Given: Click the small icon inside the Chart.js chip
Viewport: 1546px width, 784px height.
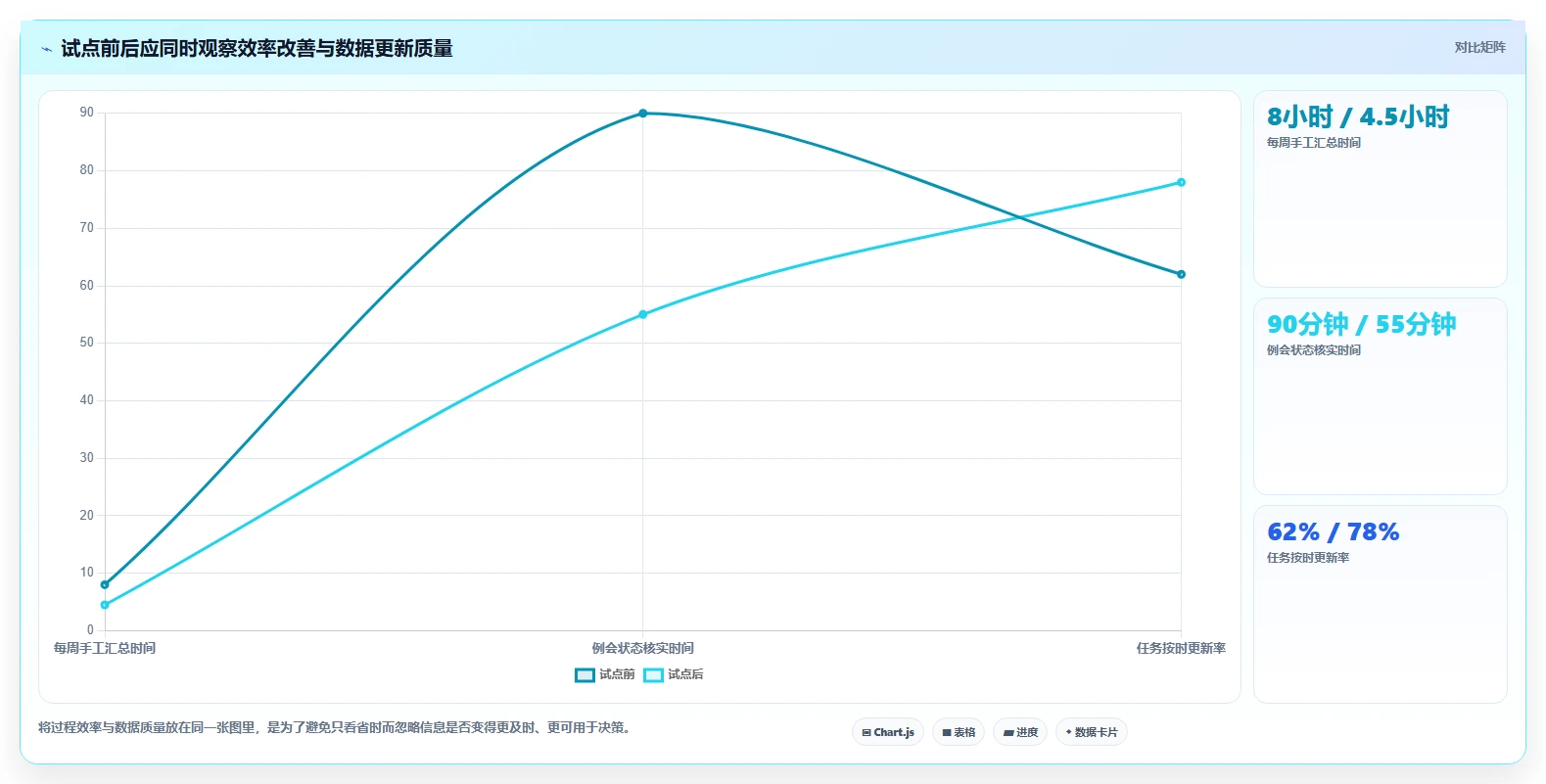Looking at the screenshot, I should 867,732.
